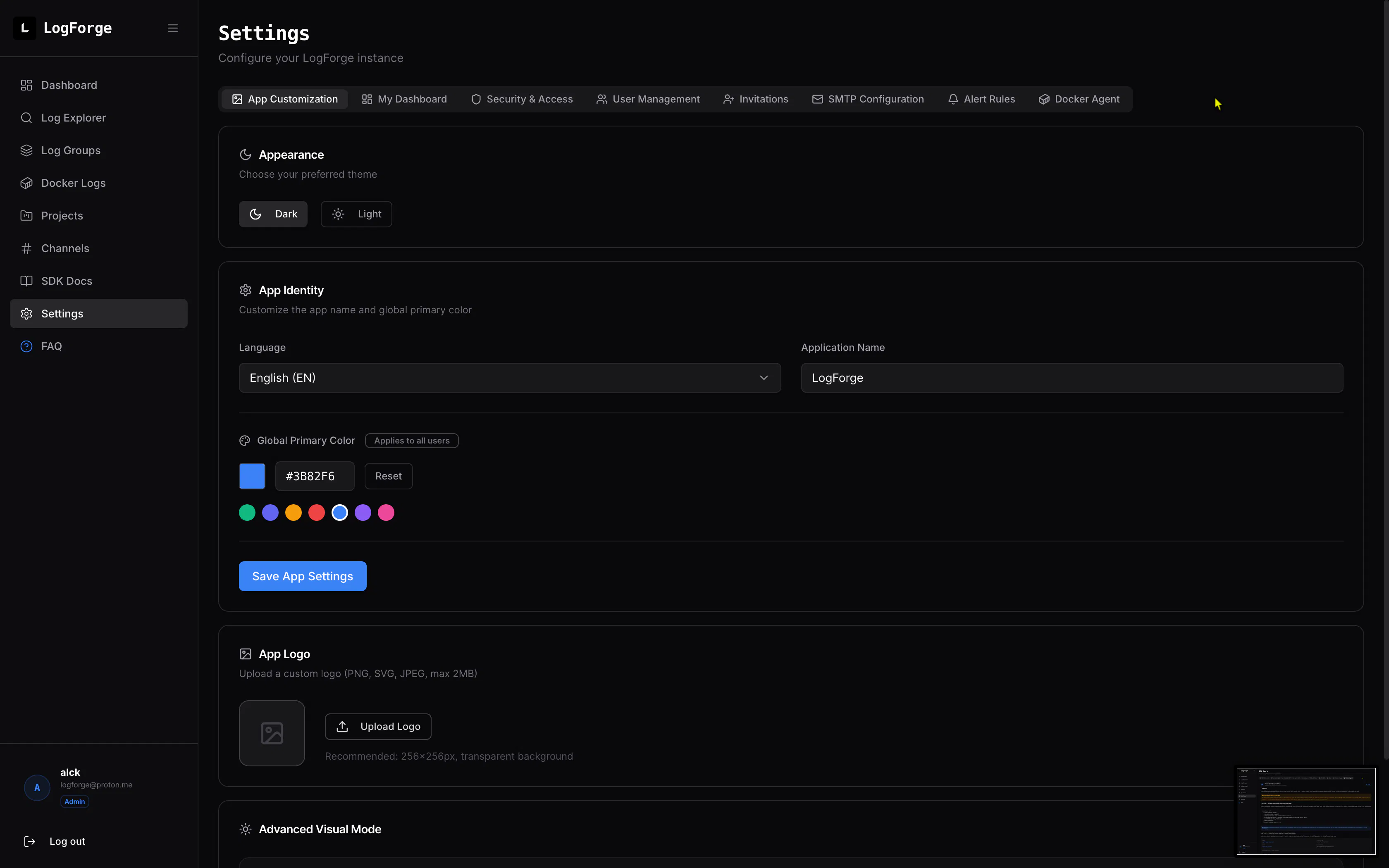Click the Advanced Visual Mode sun icon
The width and height of the screenshot is (1389, 868).
coord(246,829)
